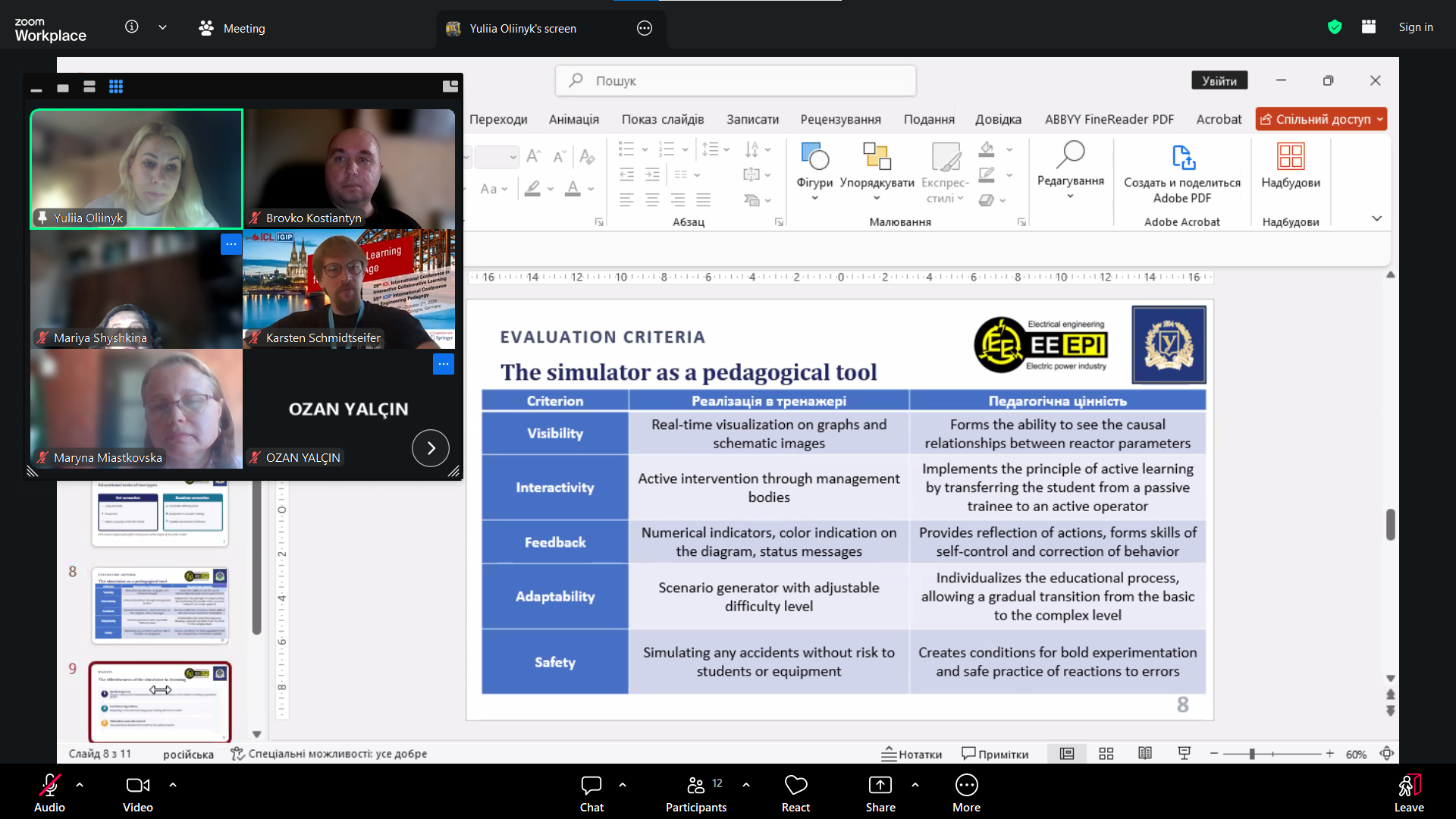
Task: Toggle the Нотатки notes pane
Action: (x=912, y=754)
